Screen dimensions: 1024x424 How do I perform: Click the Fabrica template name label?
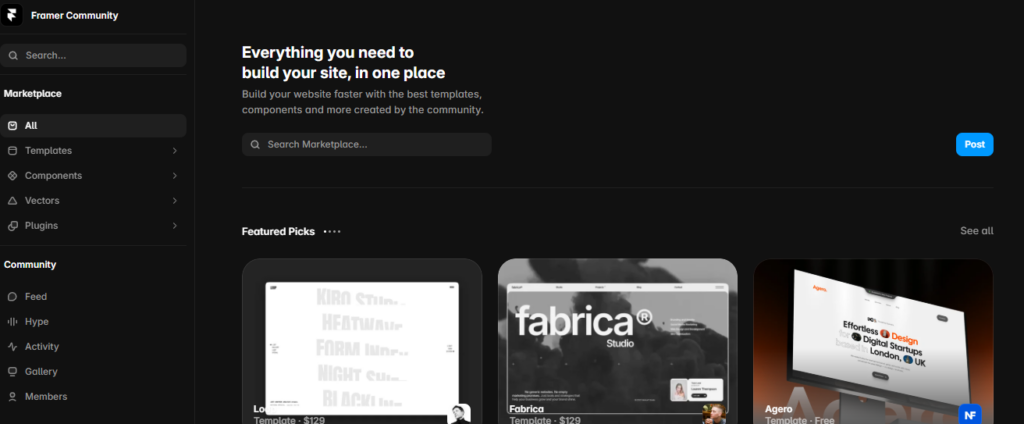click(526, 410)
